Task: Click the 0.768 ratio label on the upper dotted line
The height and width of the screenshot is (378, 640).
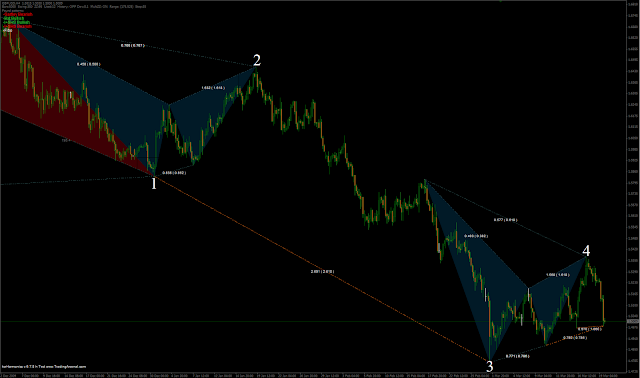Action: [133, 46]
